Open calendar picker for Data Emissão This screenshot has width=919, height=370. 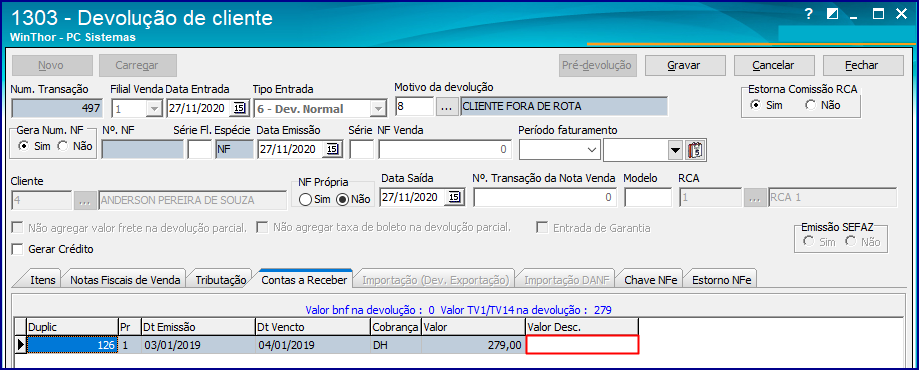332,150
